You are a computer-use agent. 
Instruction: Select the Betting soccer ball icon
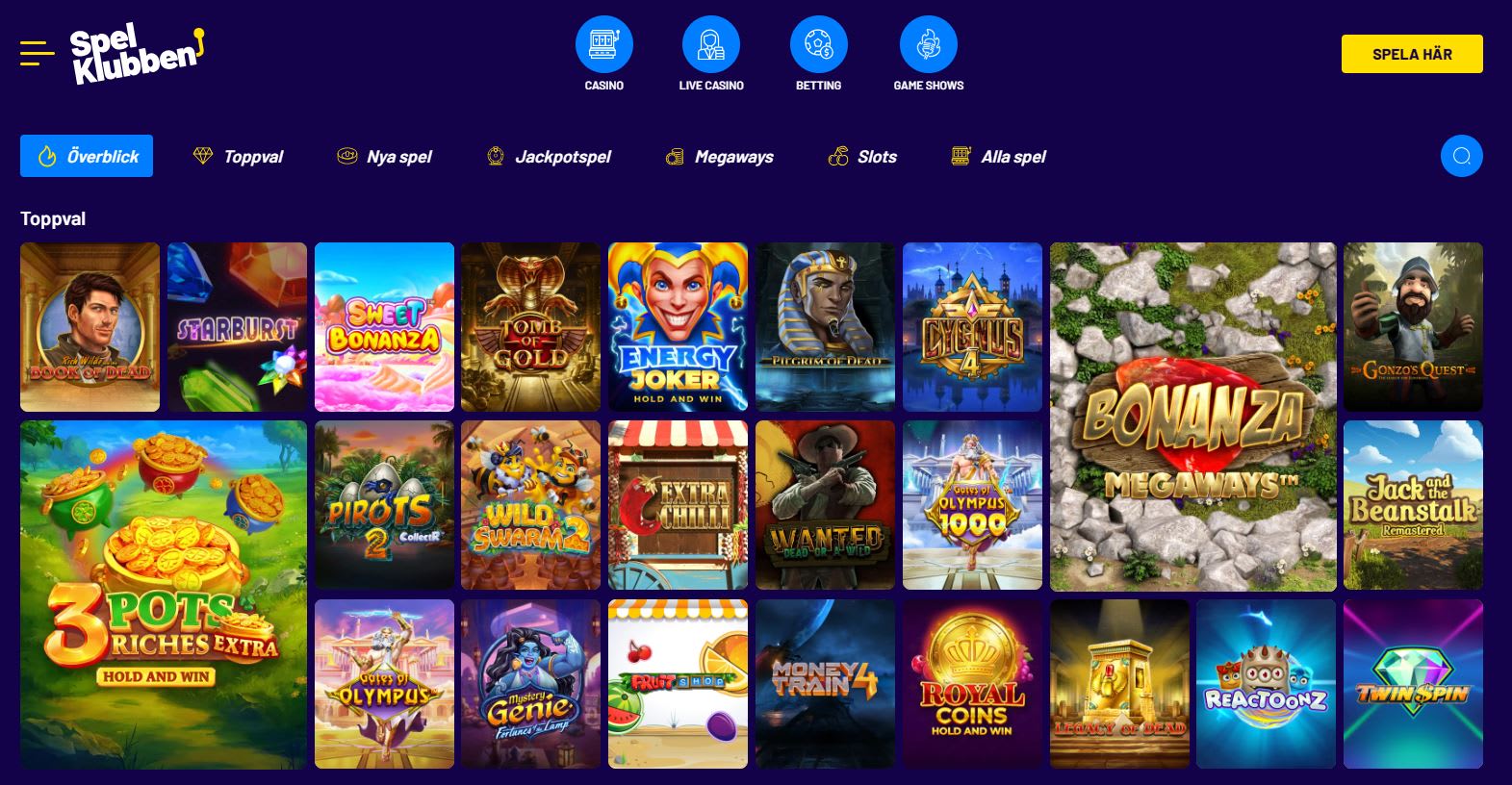(819, 44)
